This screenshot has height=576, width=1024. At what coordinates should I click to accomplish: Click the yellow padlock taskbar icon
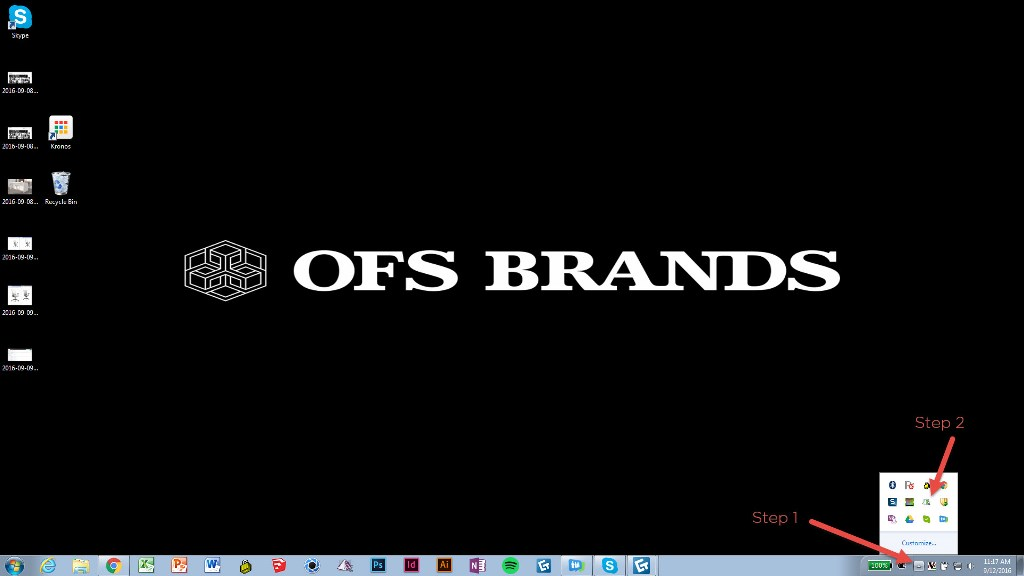(246, 566)
